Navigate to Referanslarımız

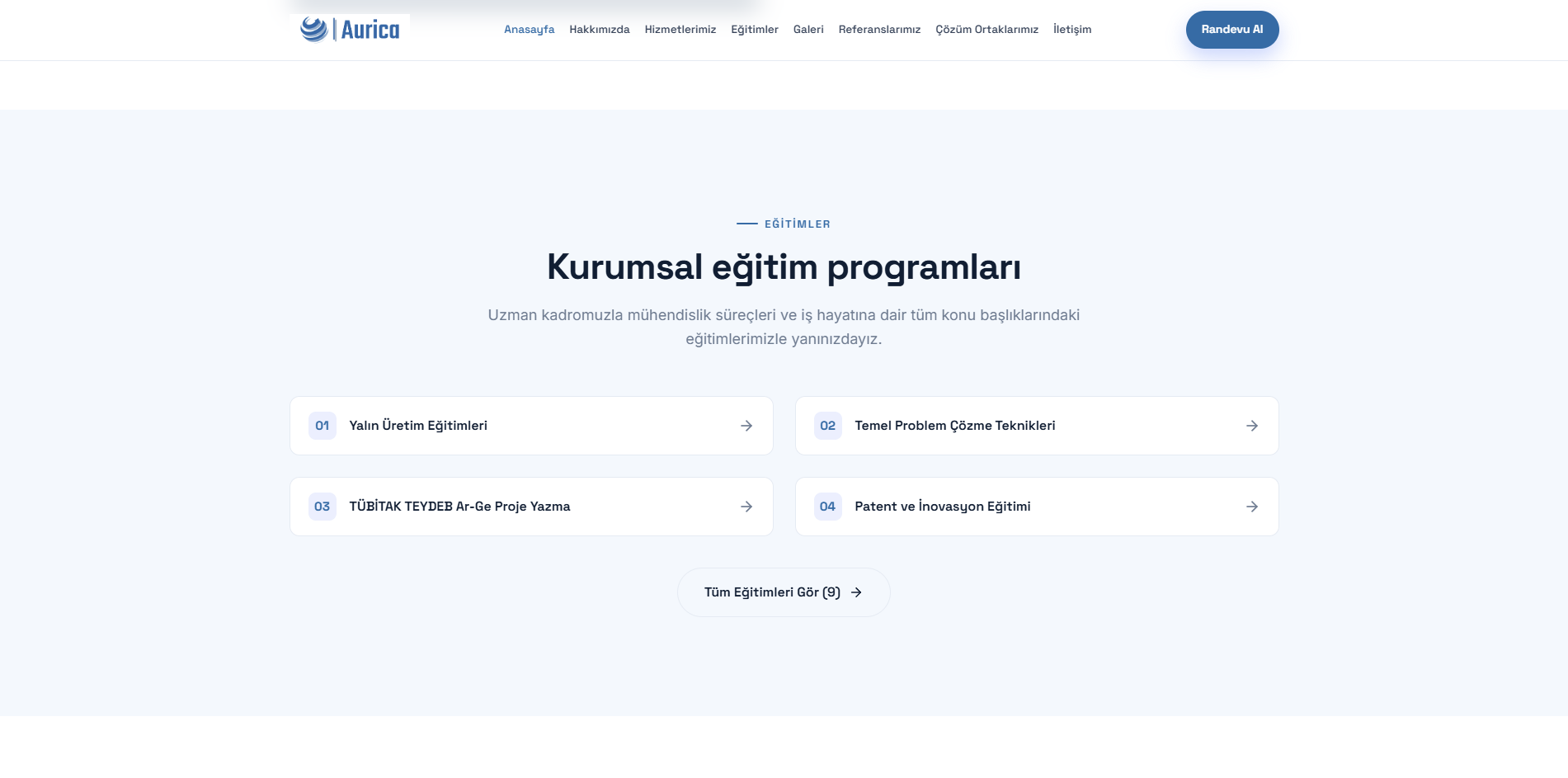tap(879, 30)
